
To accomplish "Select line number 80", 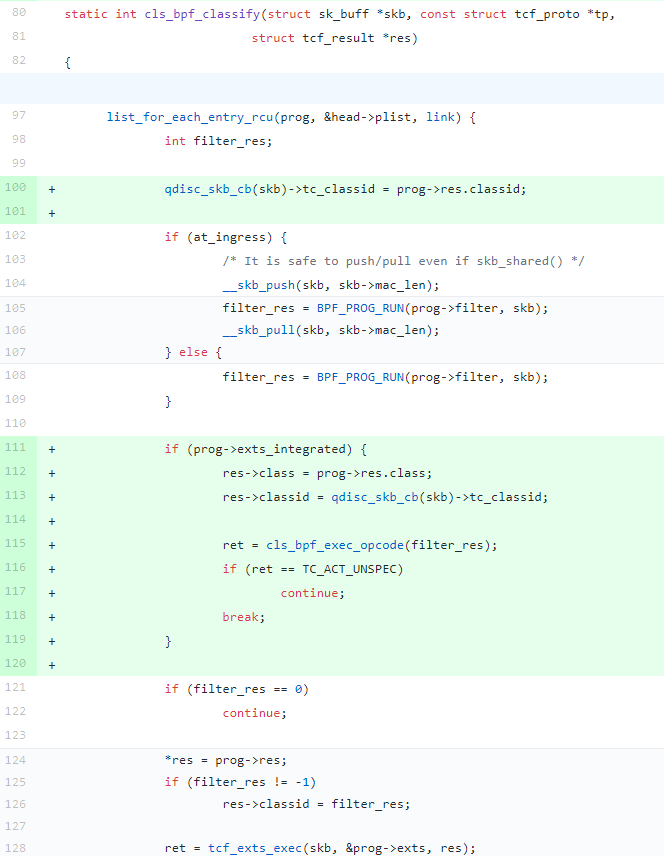I will (19, 15).
